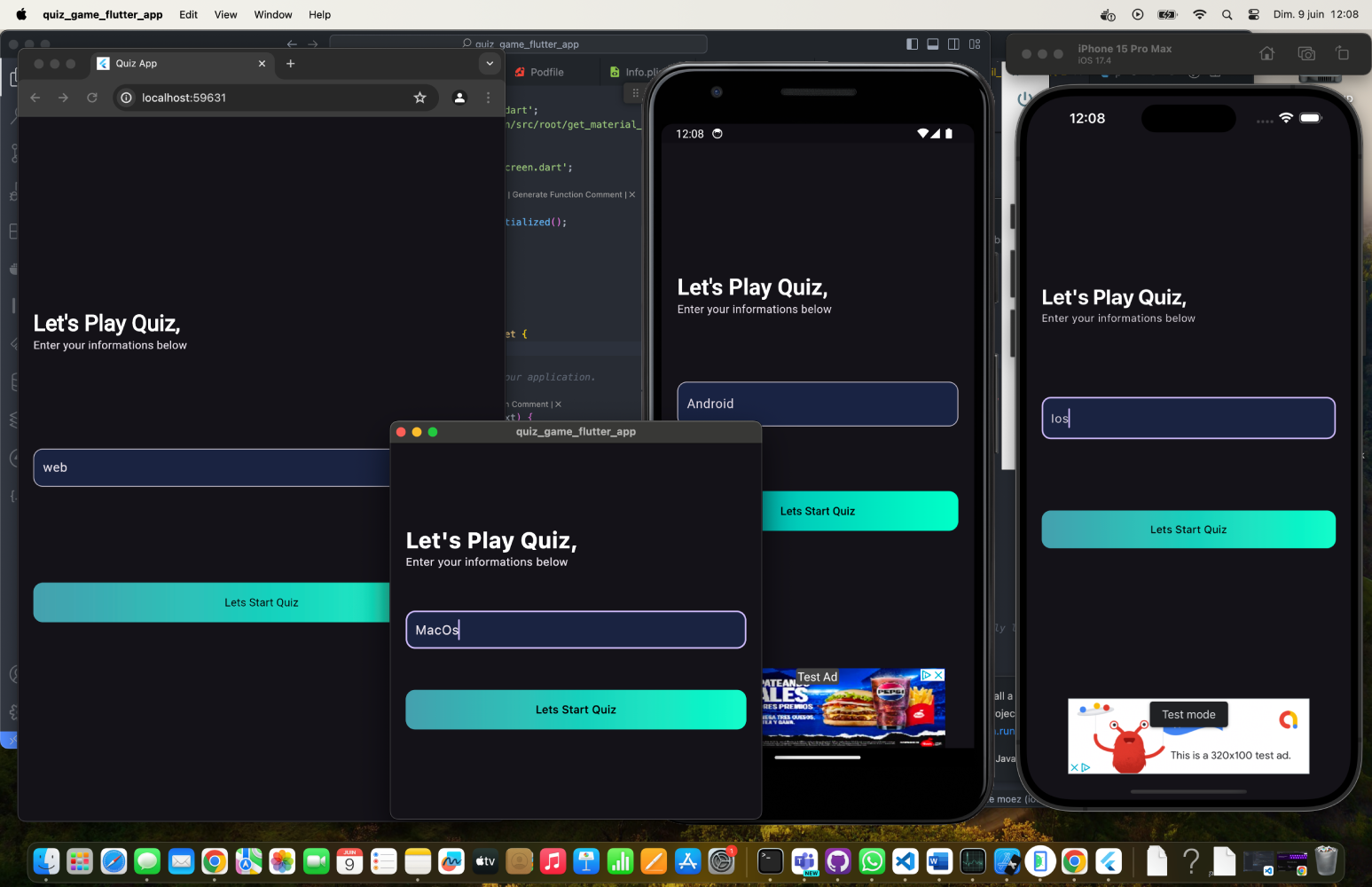
Task: Click the name field containing MacOs
Action: point(576,630)
